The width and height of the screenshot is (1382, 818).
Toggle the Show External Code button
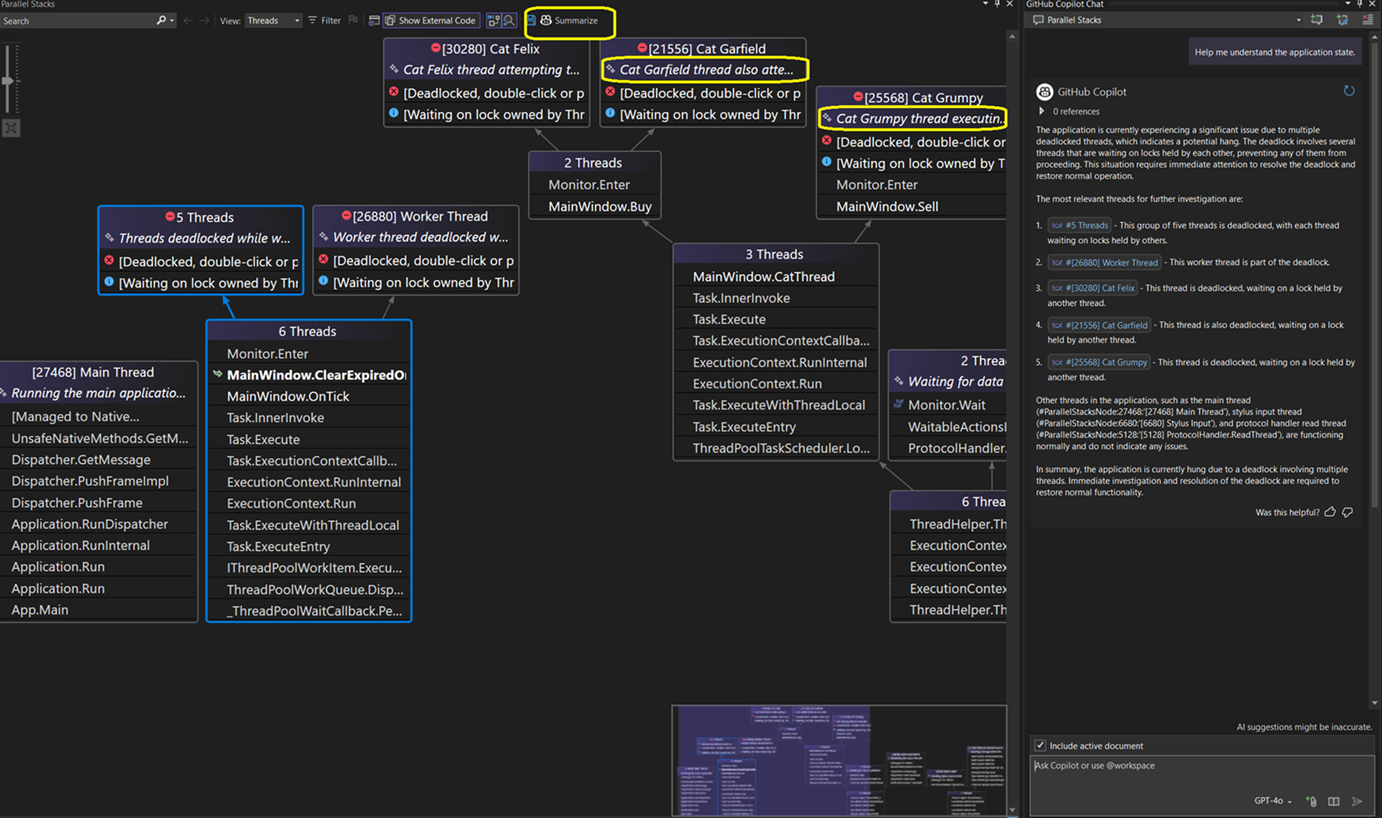point(430,19)
